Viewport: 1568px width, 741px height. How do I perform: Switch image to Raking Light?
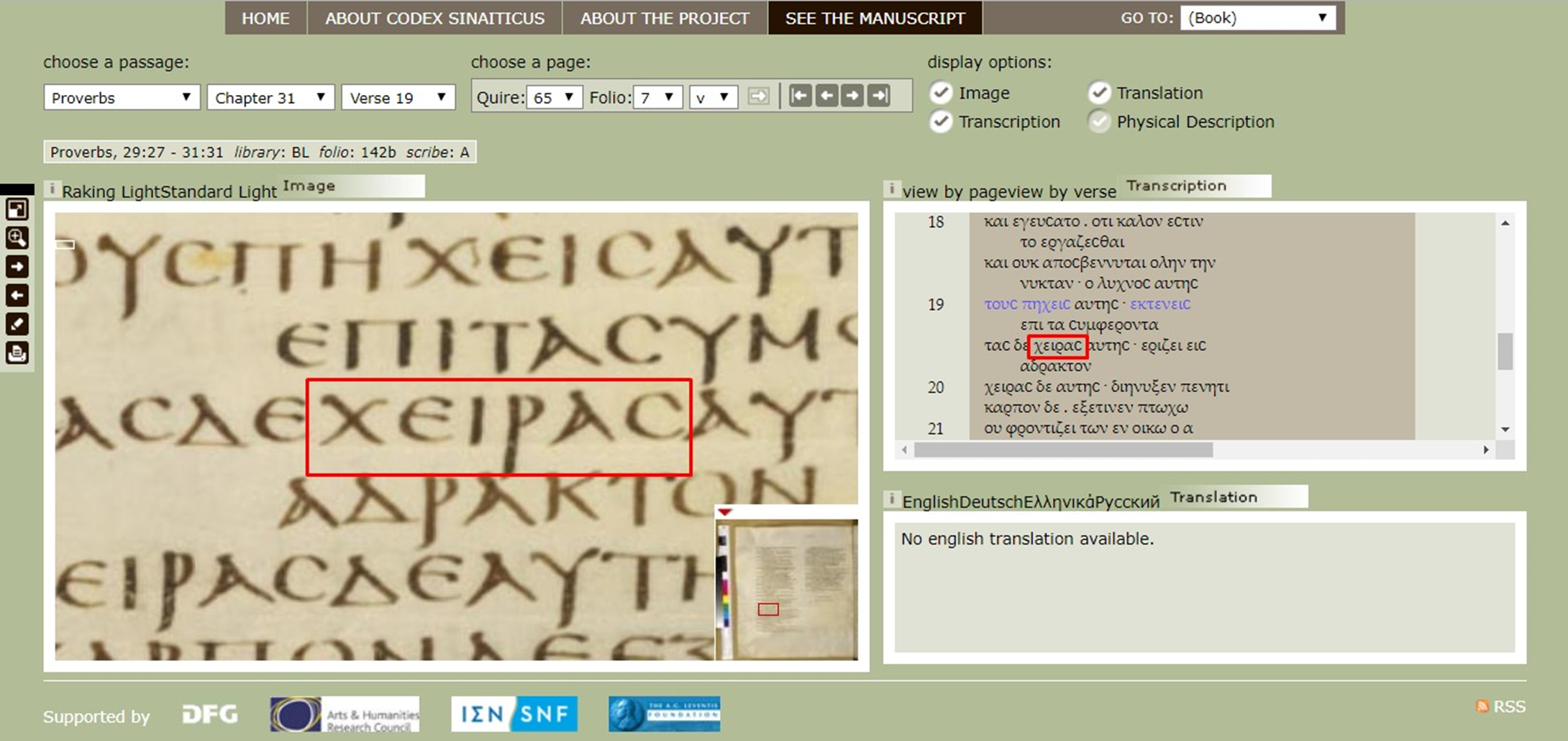tap(109, 191)
